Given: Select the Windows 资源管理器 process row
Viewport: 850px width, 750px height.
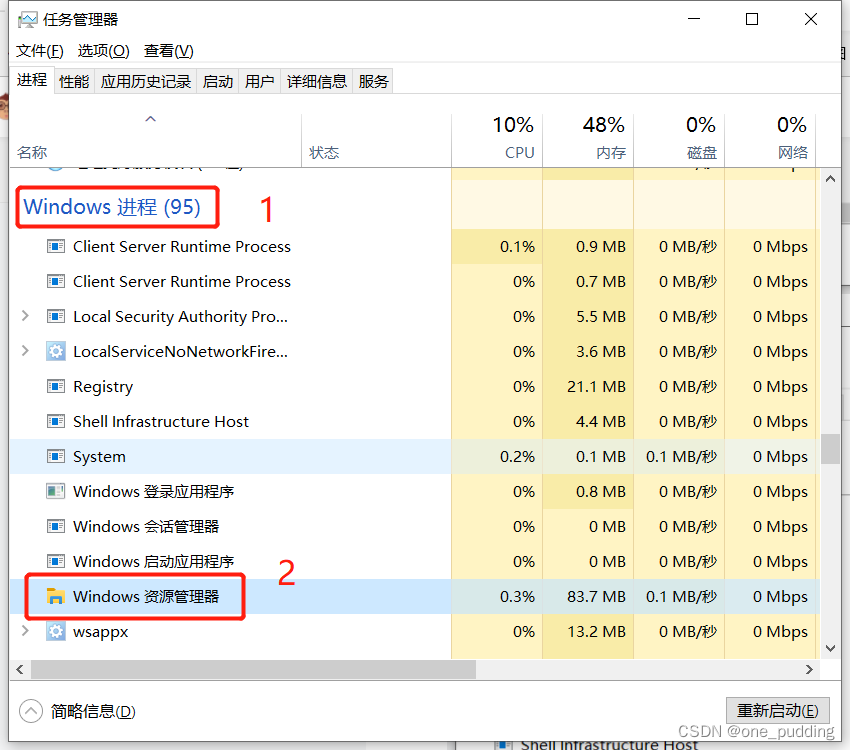Looking at the screenshot, I should coord(415,596).
